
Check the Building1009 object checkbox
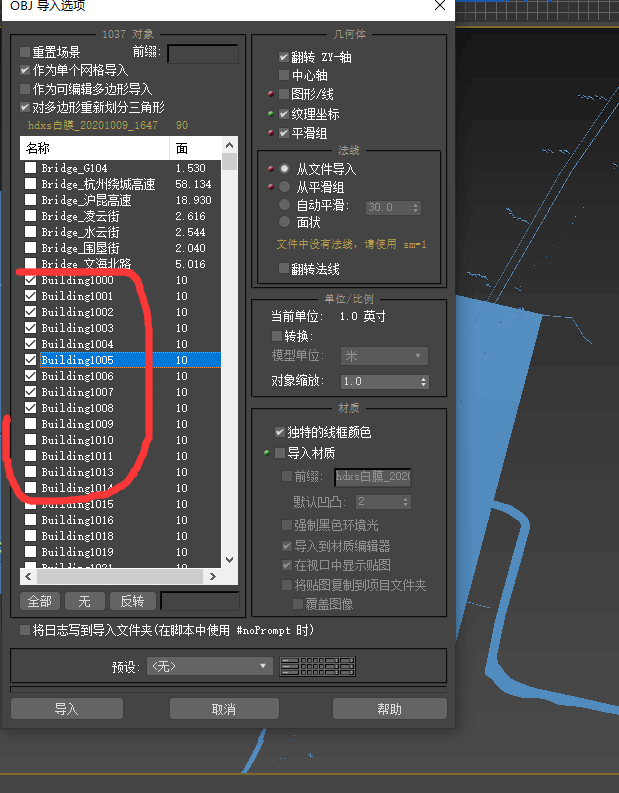click(x=31, y=424)
